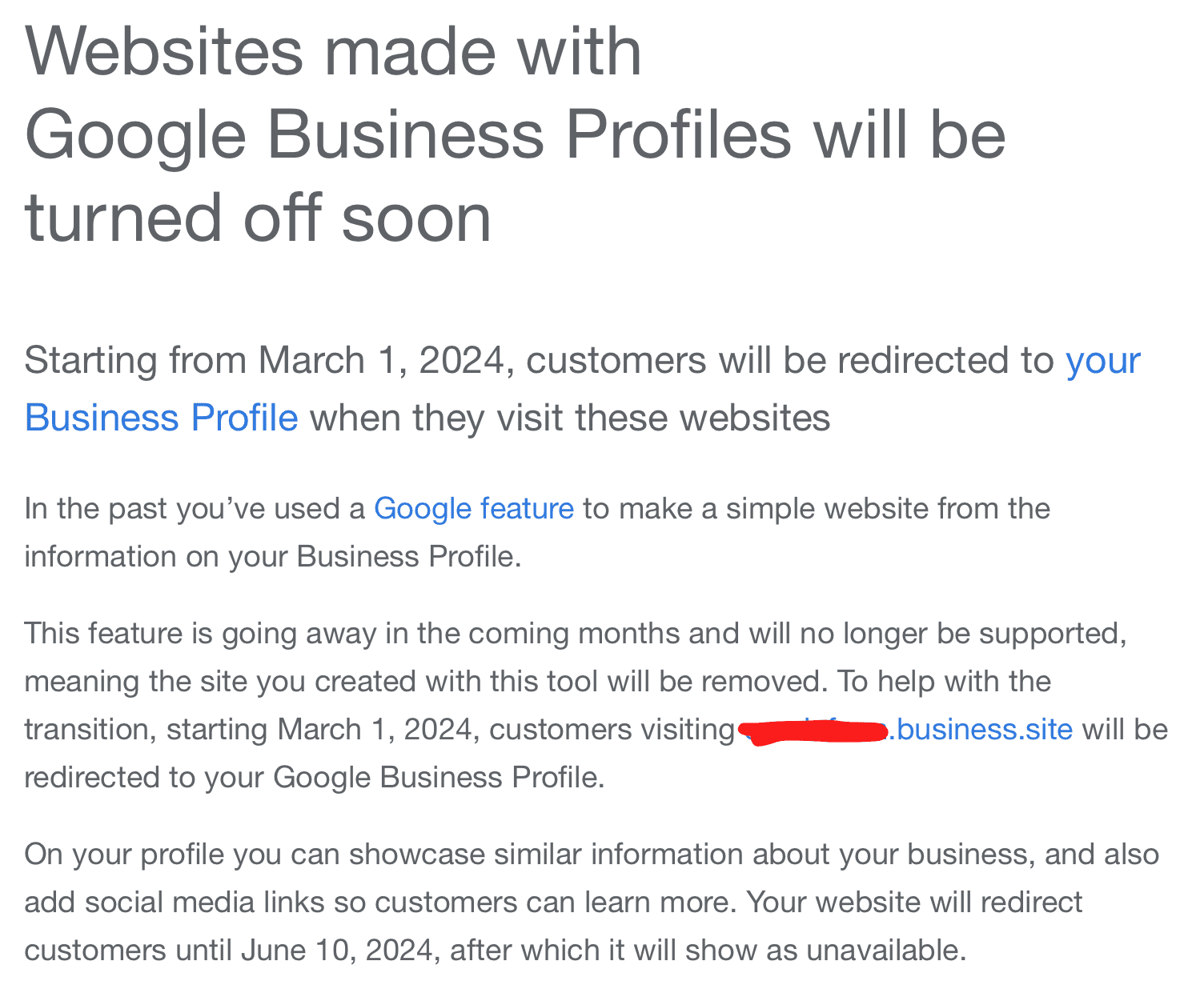Screen dimensions: 1204x1005
Task: Click 'meaning the site you created' line
Action: (x=537, y=682)
